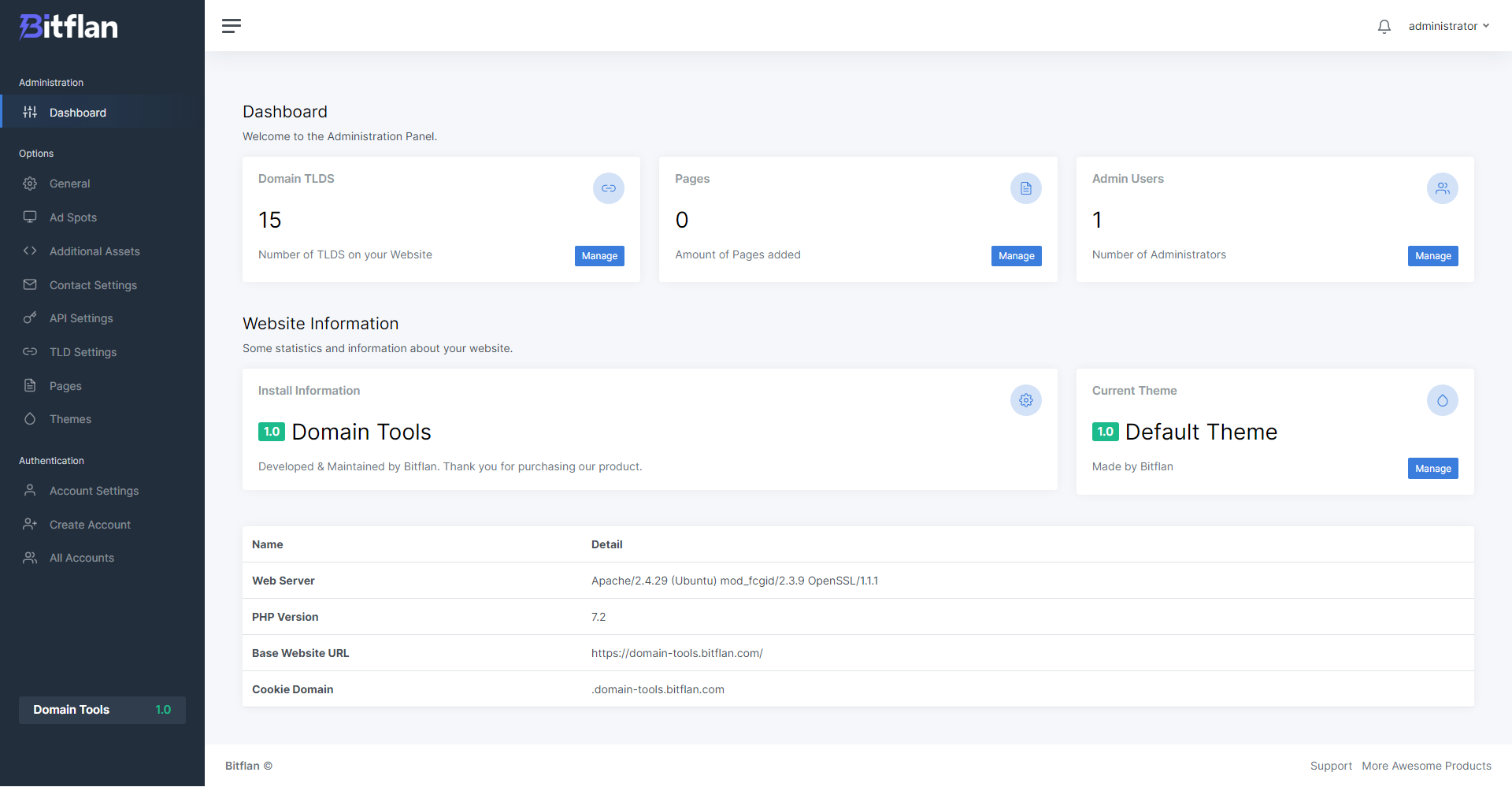Select Account Settings from the Authentication section

(94, 490)
